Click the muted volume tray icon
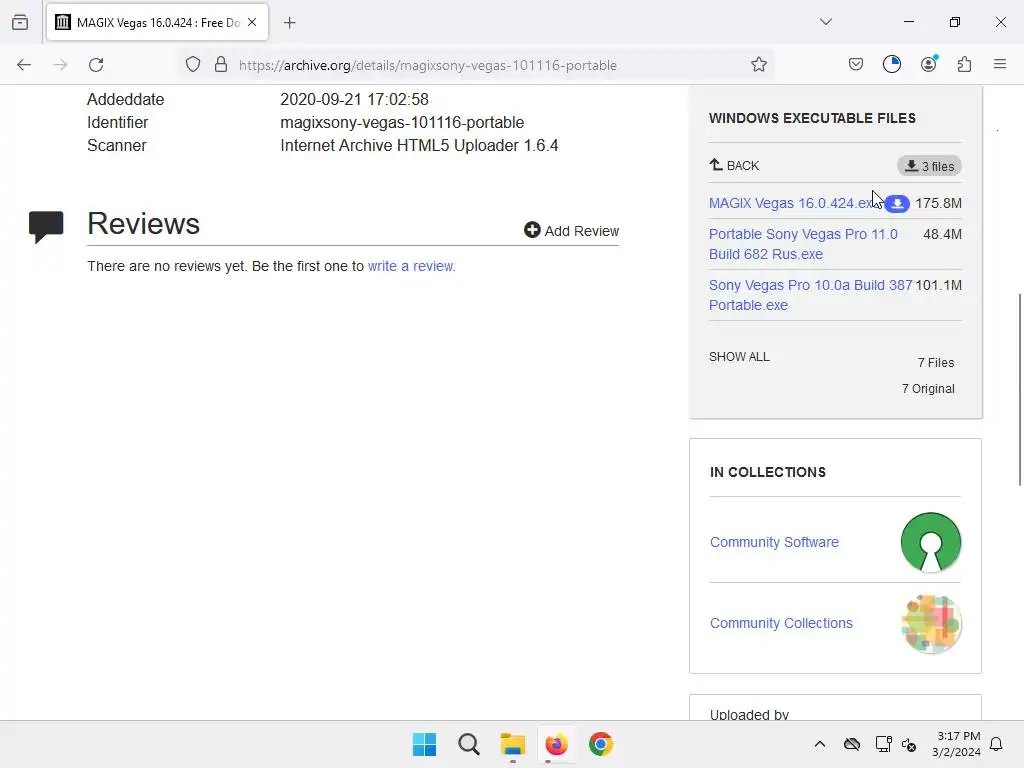The height and width of the screenshot is (768, 1024). point(909,744)
